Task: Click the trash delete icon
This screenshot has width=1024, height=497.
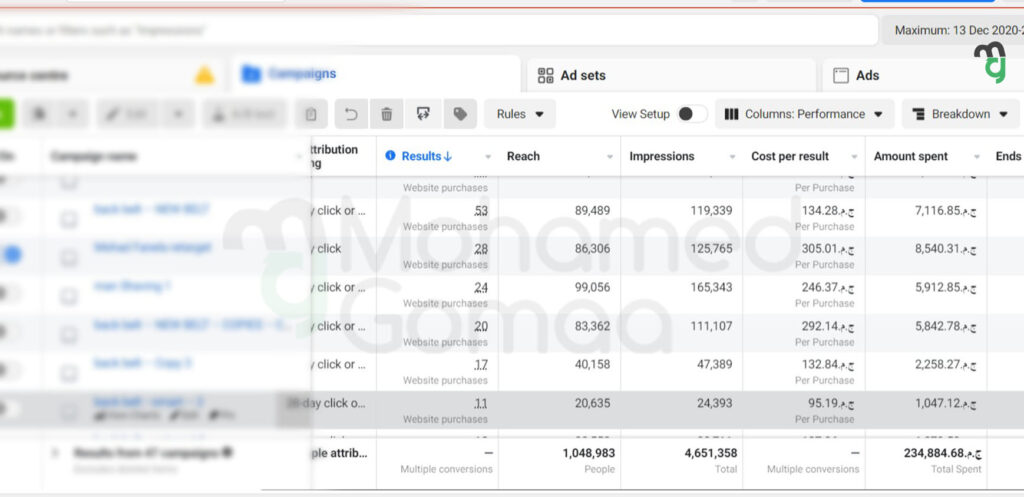Action: 387,114
